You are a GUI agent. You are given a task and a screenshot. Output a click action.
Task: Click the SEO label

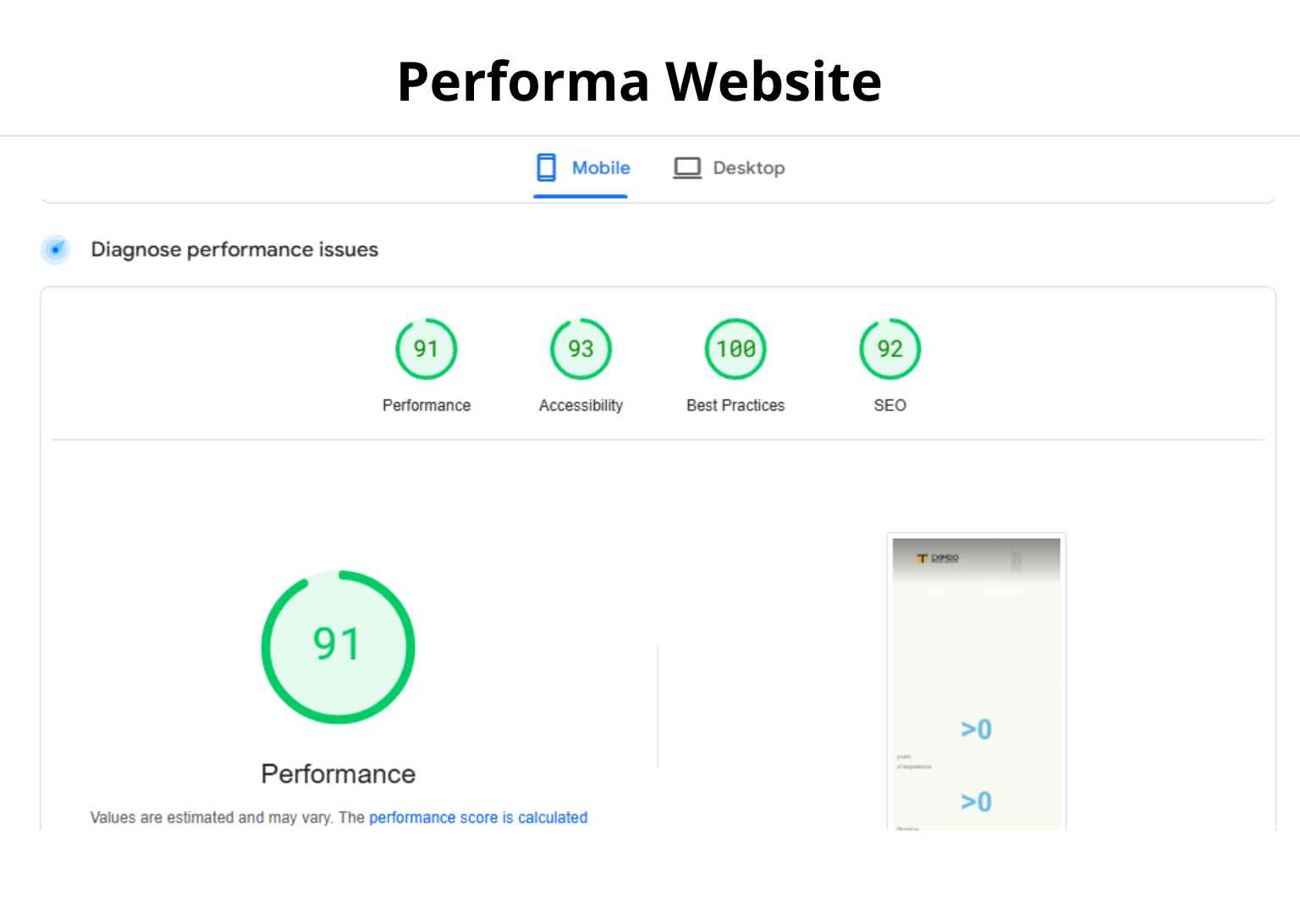[890, 405]
